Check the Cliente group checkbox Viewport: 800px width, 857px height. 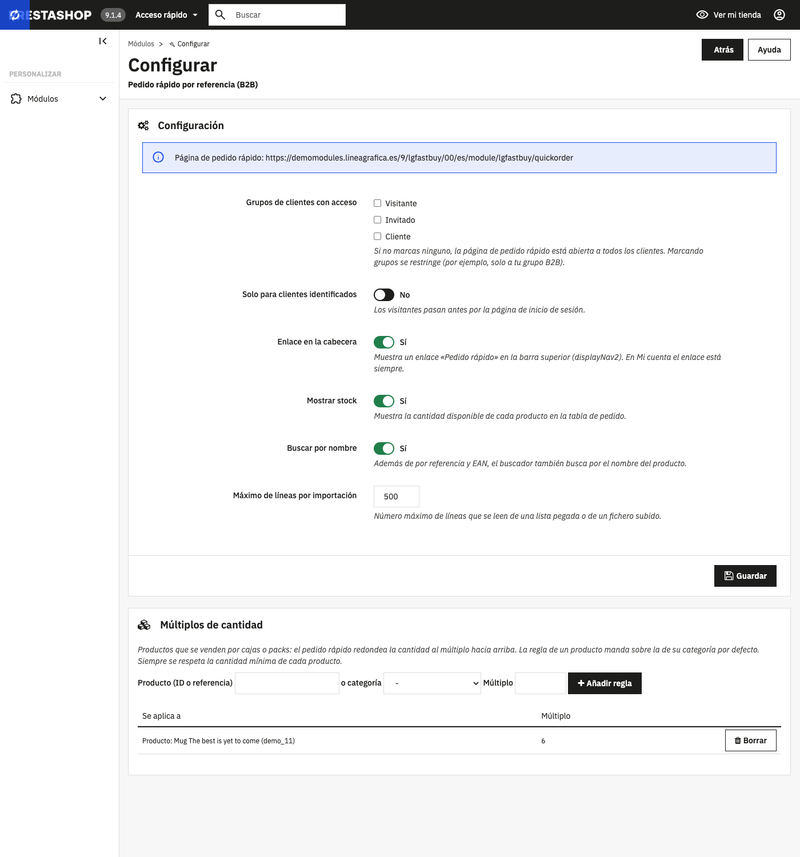tap(377, 236)
